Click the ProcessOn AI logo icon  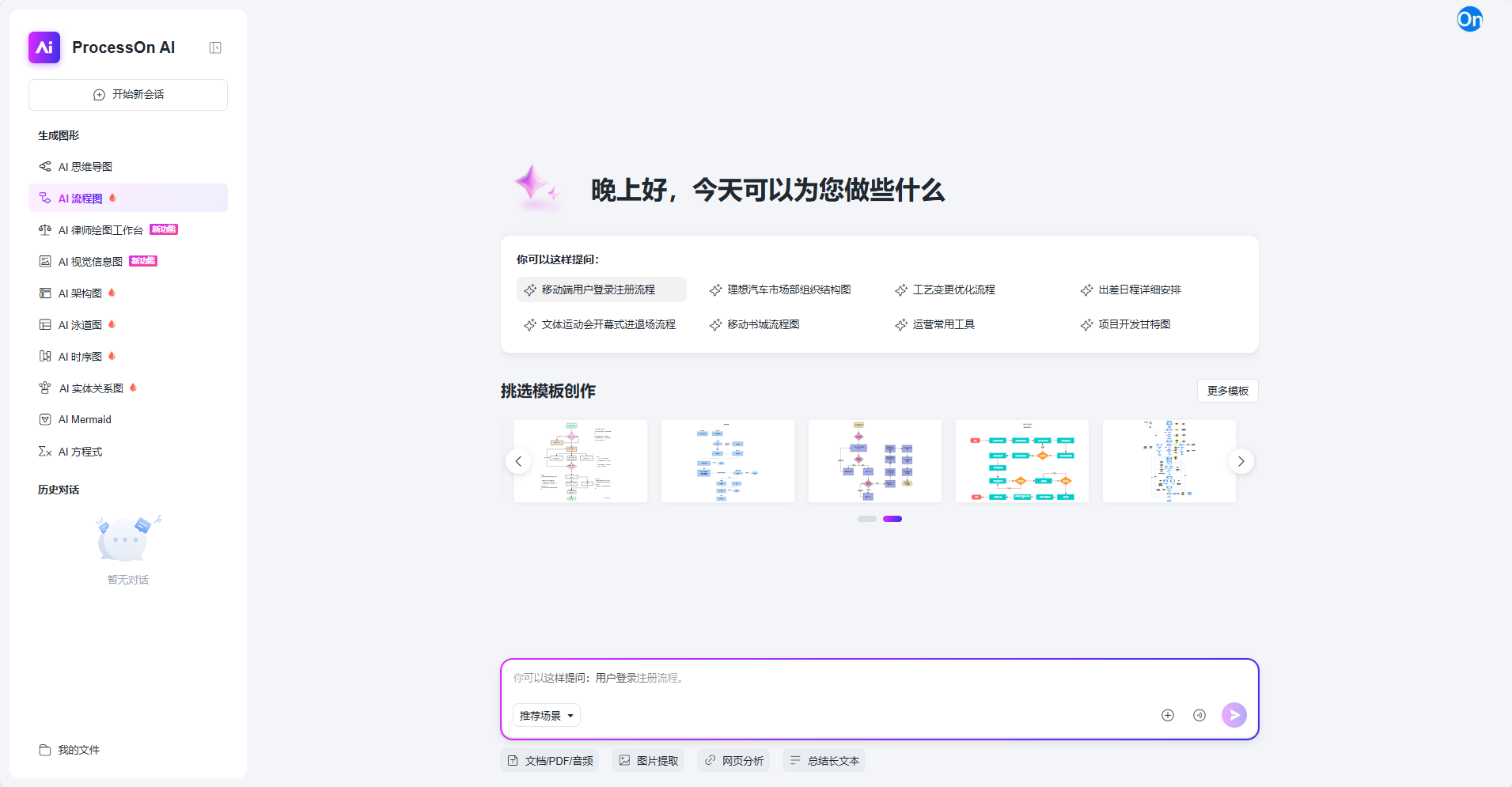[44, 47]
